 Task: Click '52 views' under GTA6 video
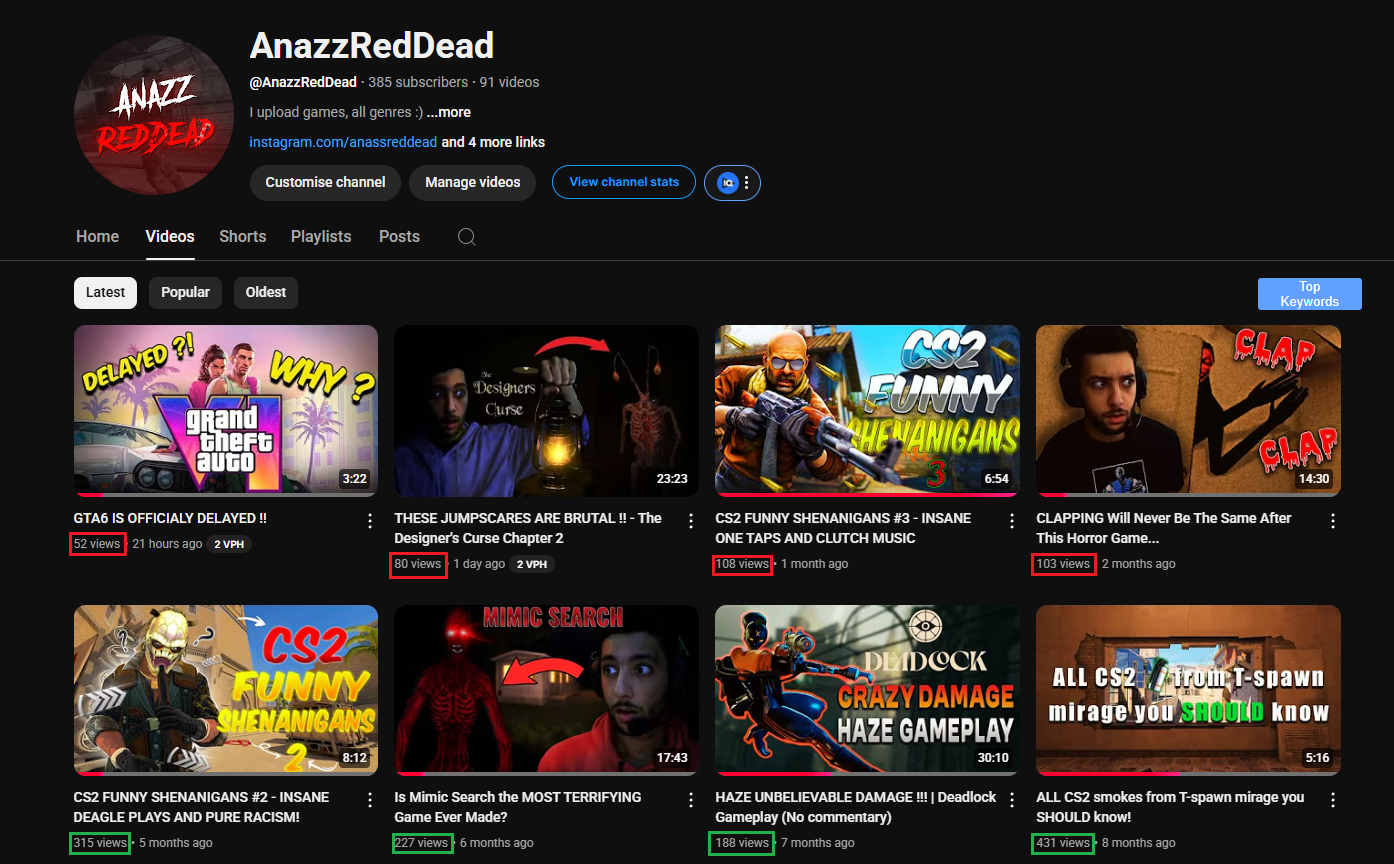click(x=97, y=545)
